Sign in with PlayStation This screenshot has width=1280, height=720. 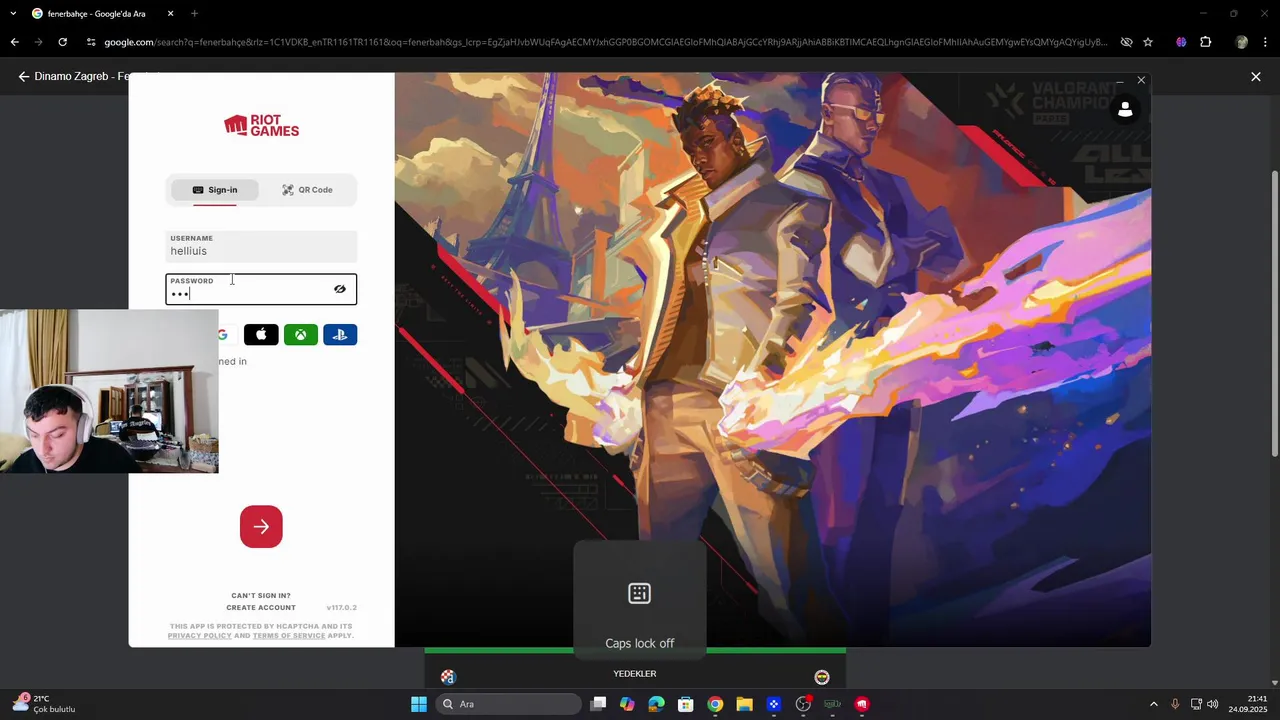tap(340, 335)
